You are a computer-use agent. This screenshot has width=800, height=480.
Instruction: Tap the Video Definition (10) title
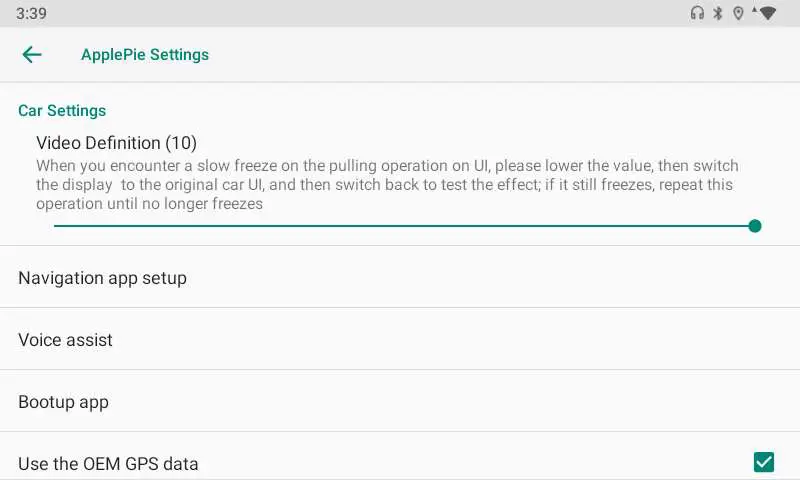point(116,143)
